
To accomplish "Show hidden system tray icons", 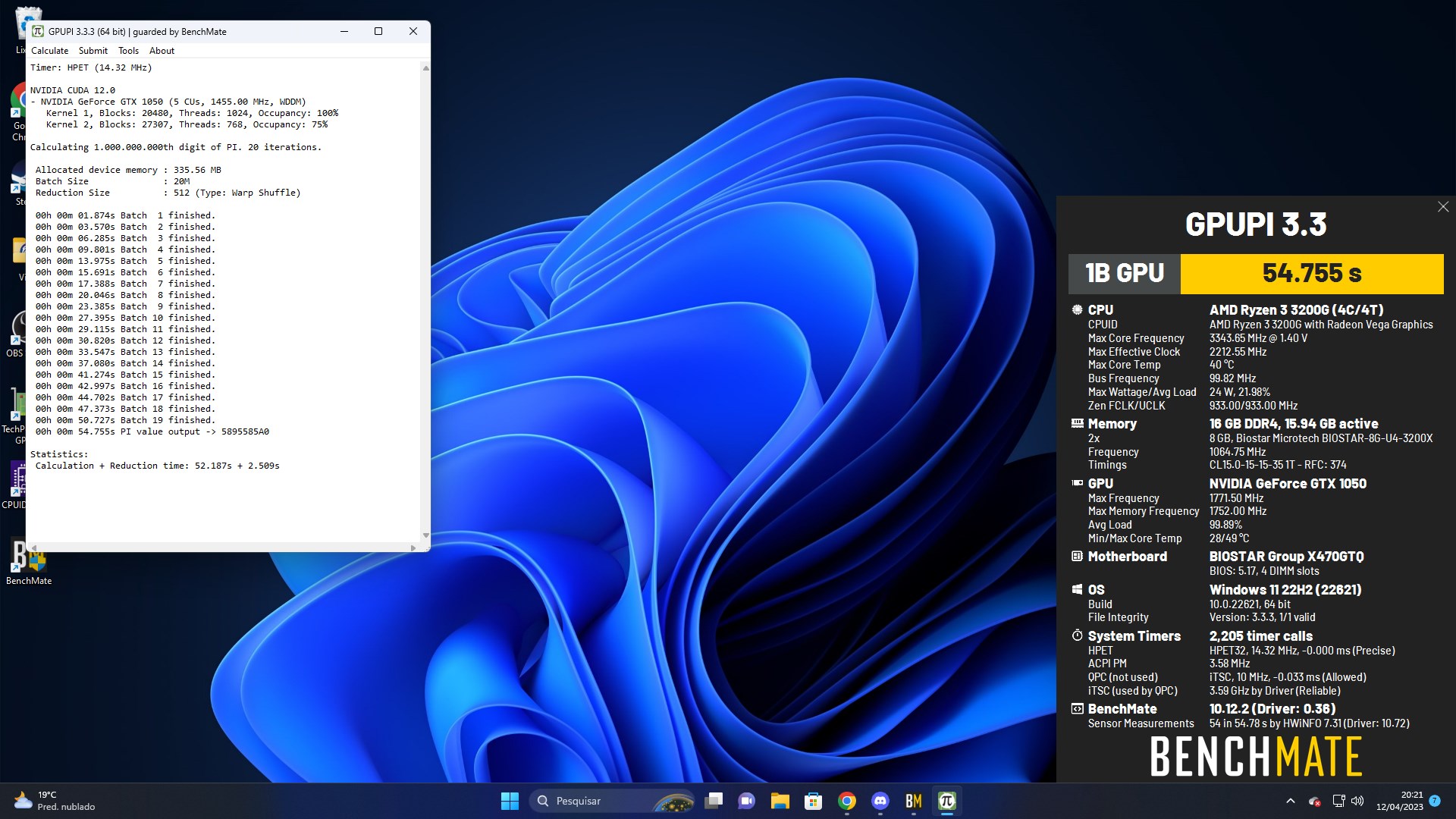I will tap(1291, 801).
